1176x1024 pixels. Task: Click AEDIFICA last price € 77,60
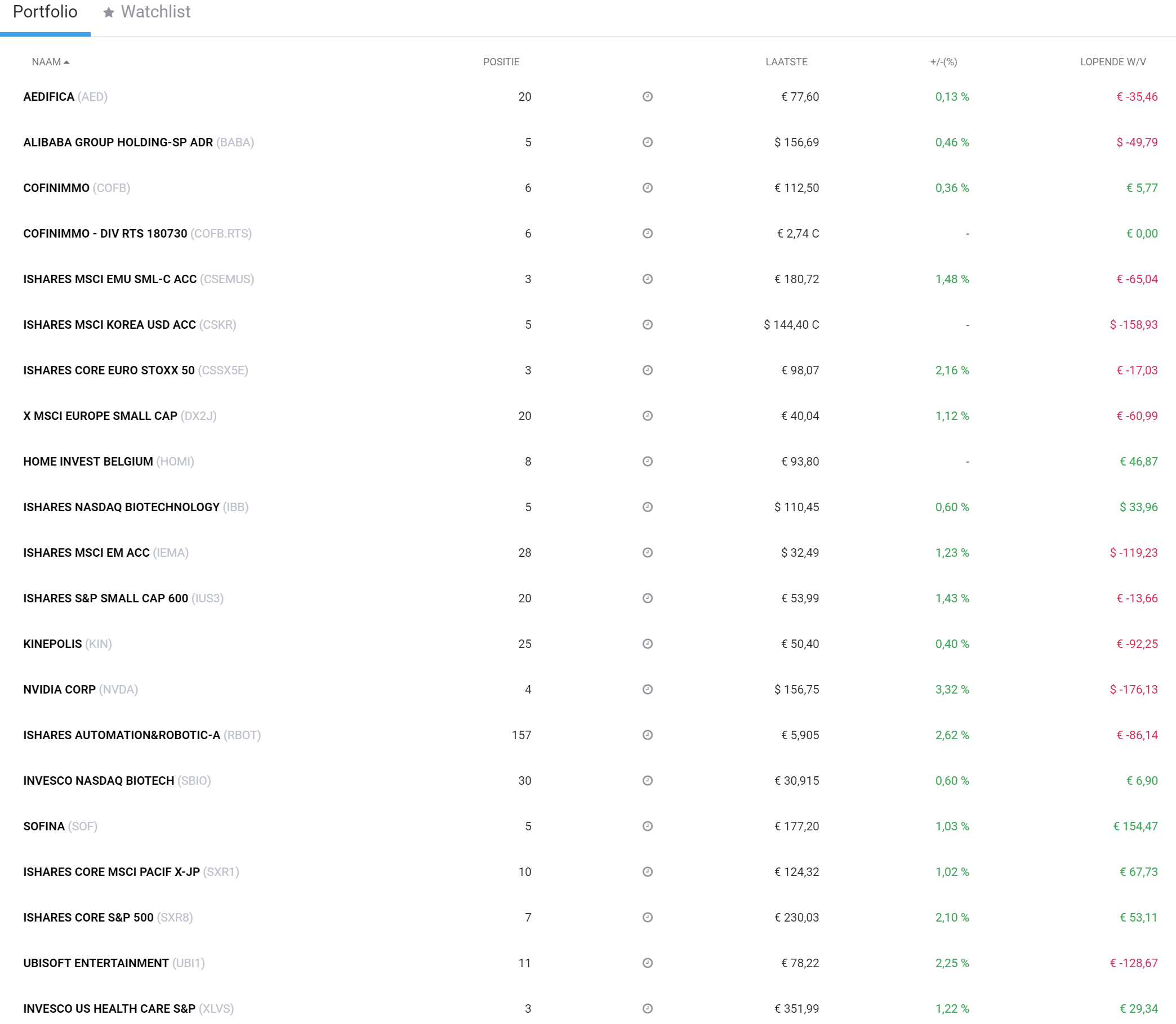coord(800,97)
